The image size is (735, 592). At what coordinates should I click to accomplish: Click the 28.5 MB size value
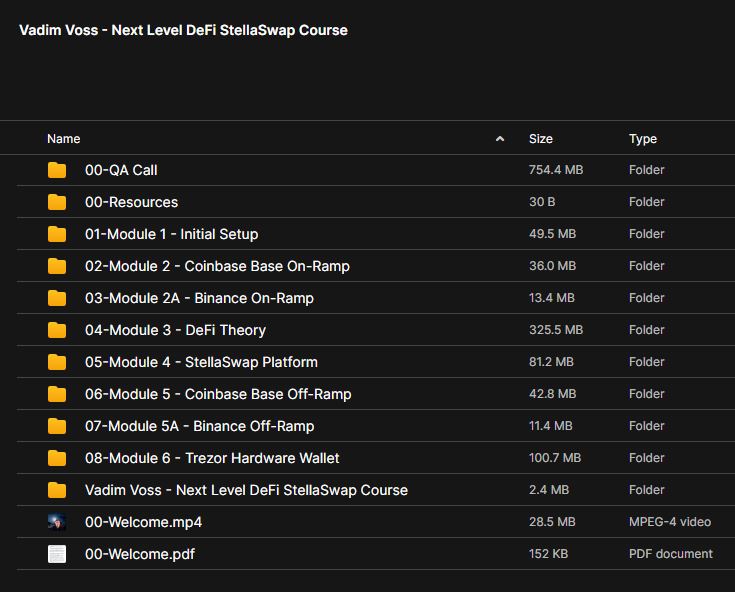pyautogui.click(x=552, y=521)
